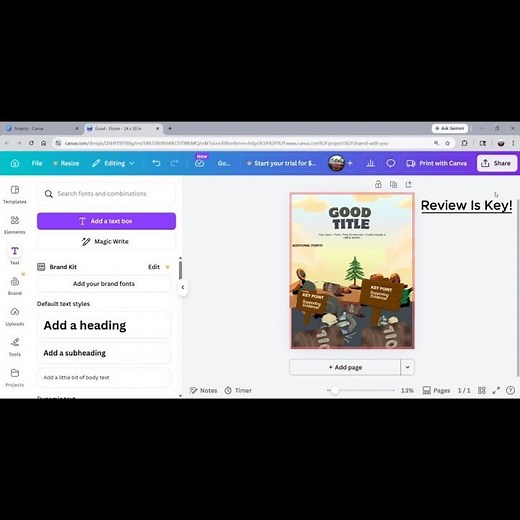The image size is (520, 520).
Task: Click Share button
Action: click(497, 163)
